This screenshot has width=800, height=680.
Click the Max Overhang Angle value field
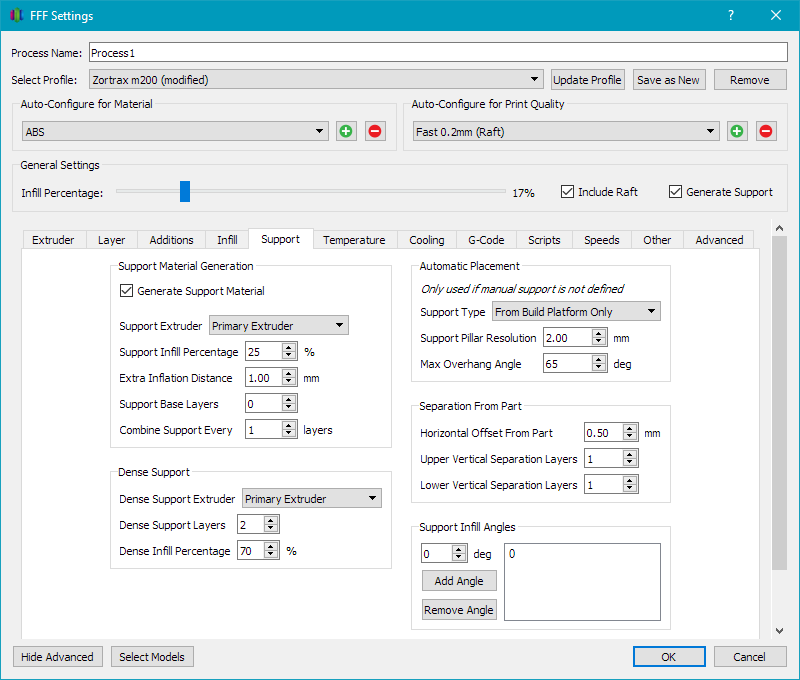click(x=567, y=364)
